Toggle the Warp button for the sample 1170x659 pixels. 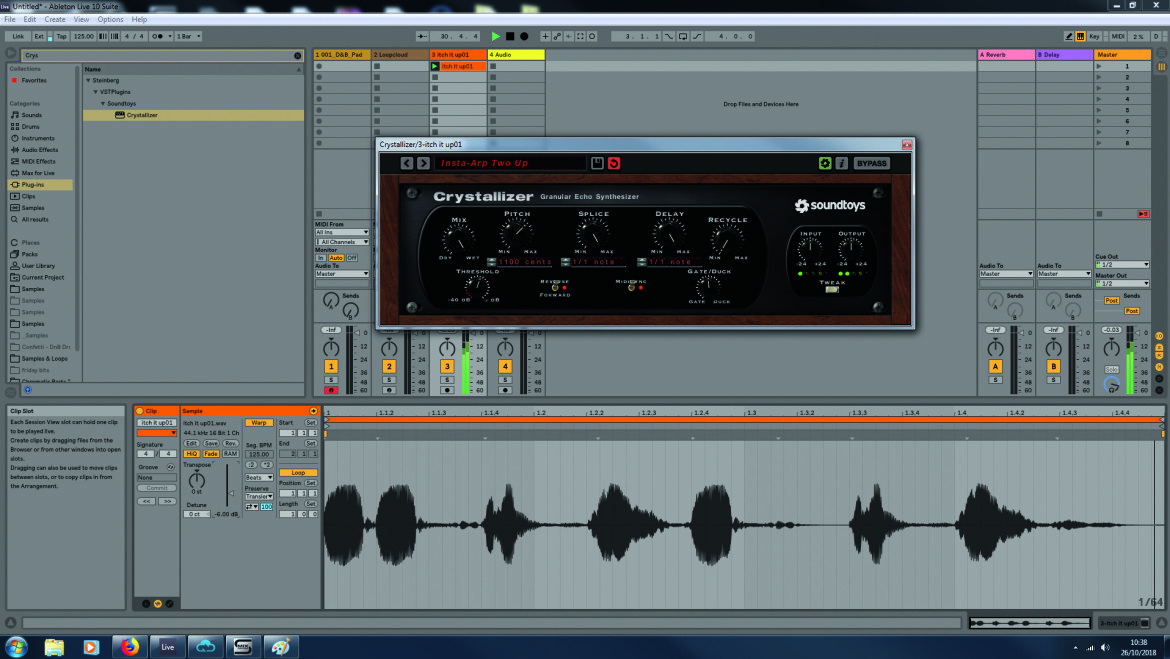point(259,422)
